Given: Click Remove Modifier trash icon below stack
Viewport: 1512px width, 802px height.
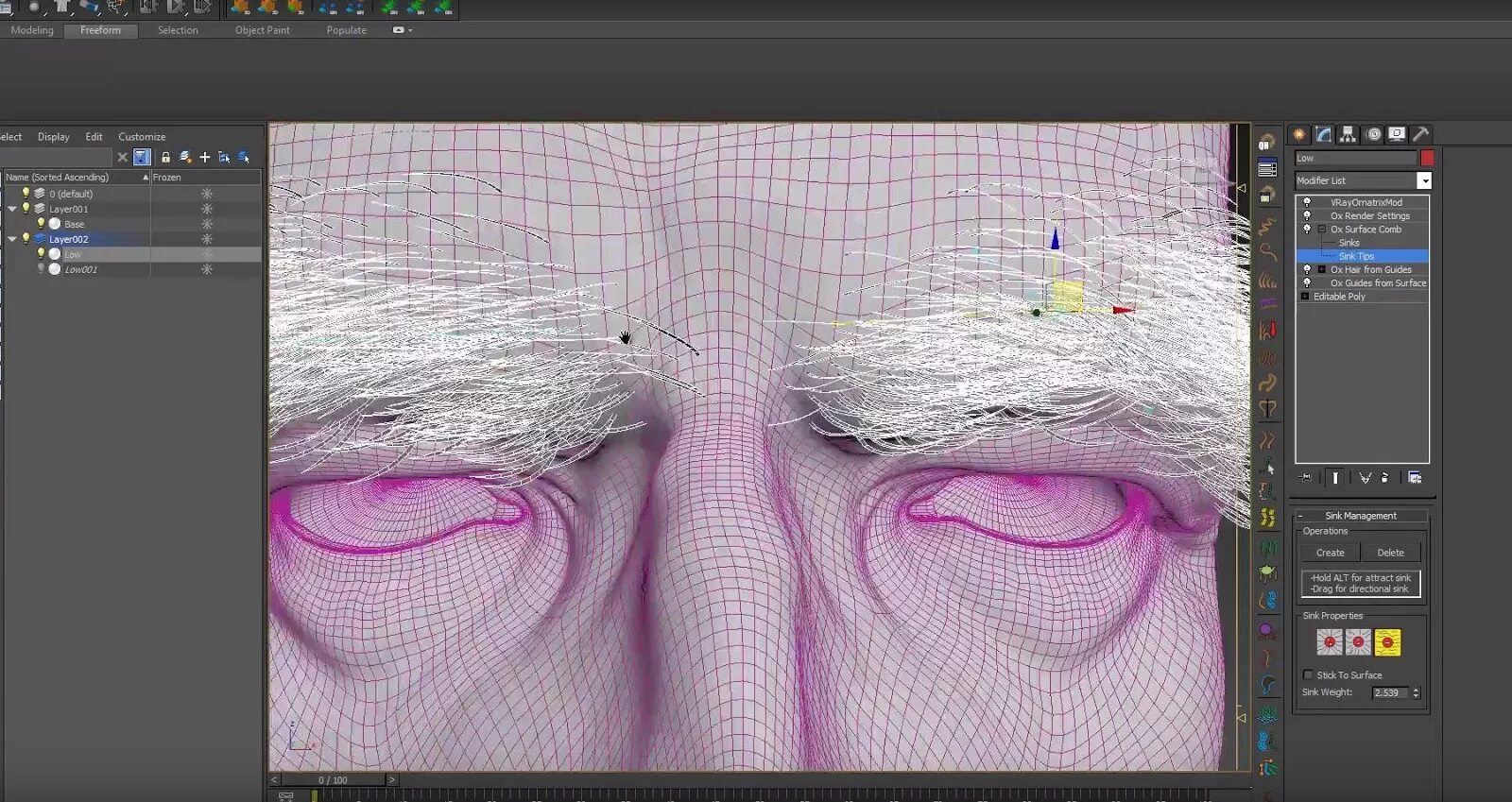Looking at the screenshot, I should [x=1385, y=478].
